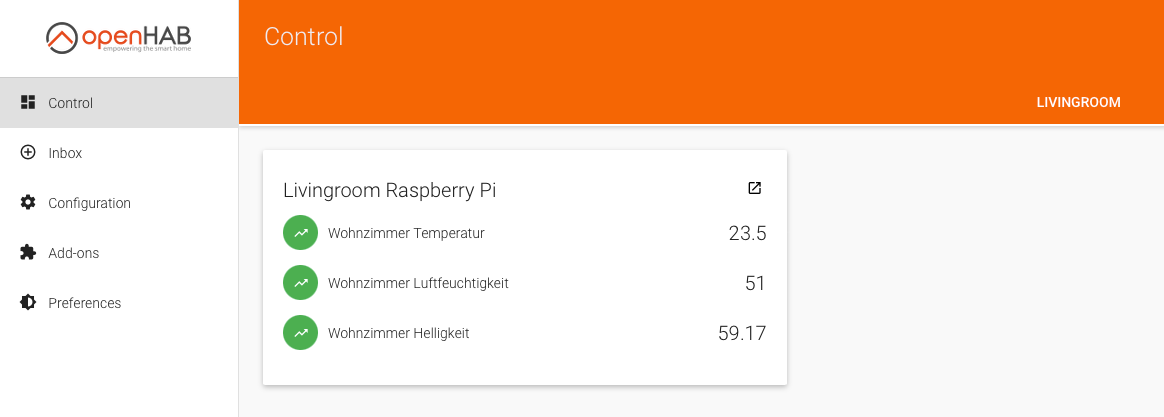Click the green Wohnzimmer Temperatur chart icon

click(300, 233)
